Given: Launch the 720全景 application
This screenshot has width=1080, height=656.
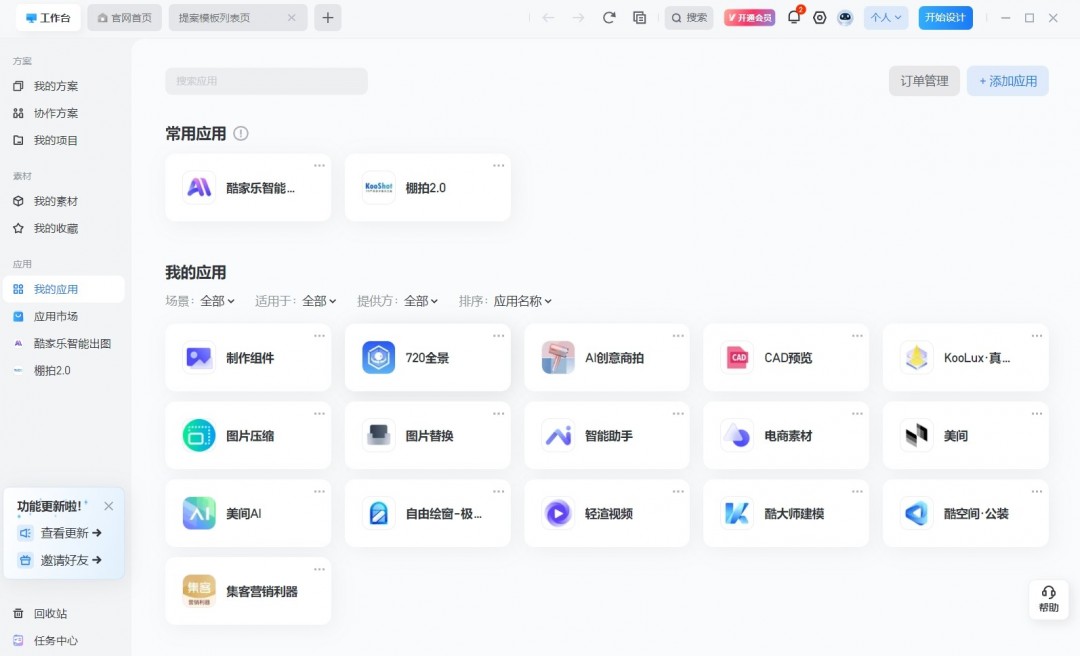Looking at the screenshot, I should coord(427,357).
